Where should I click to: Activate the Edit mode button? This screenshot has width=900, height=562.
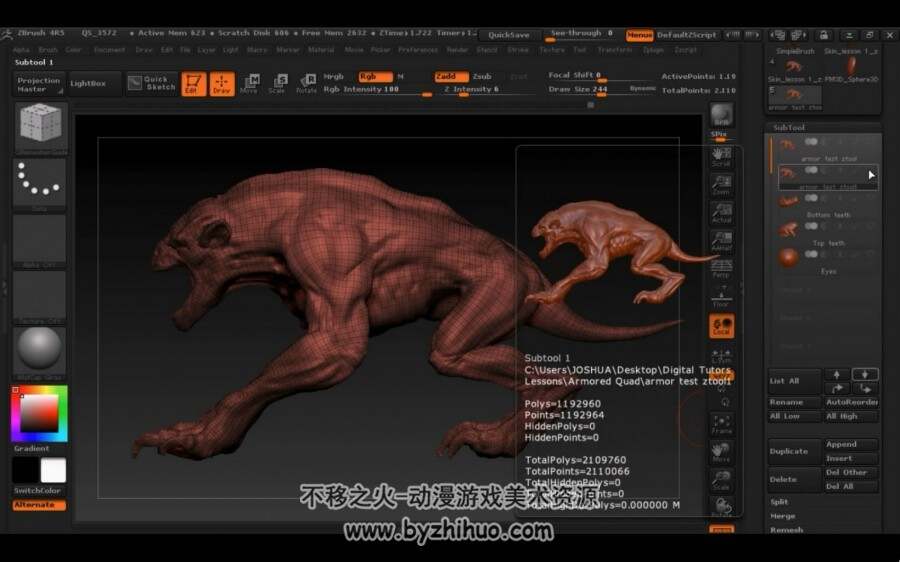(x=194, y=84)
